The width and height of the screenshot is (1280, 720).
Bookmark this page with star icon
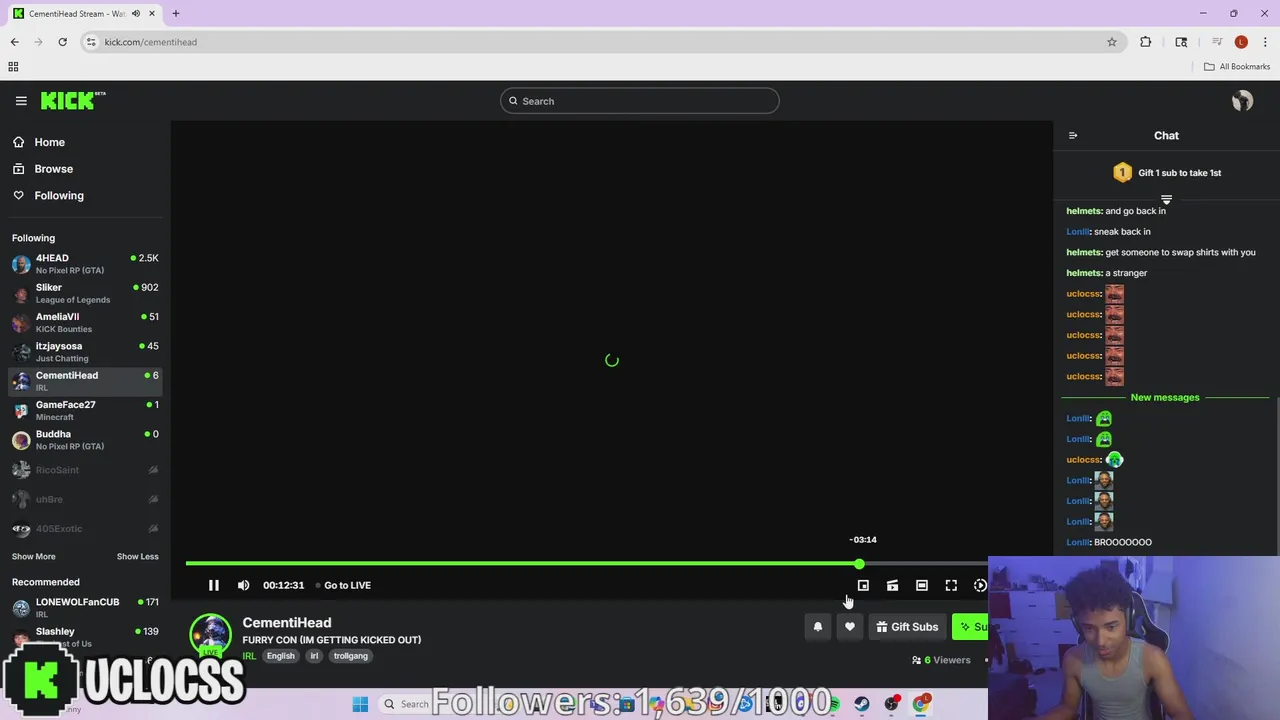[1111, 42]
